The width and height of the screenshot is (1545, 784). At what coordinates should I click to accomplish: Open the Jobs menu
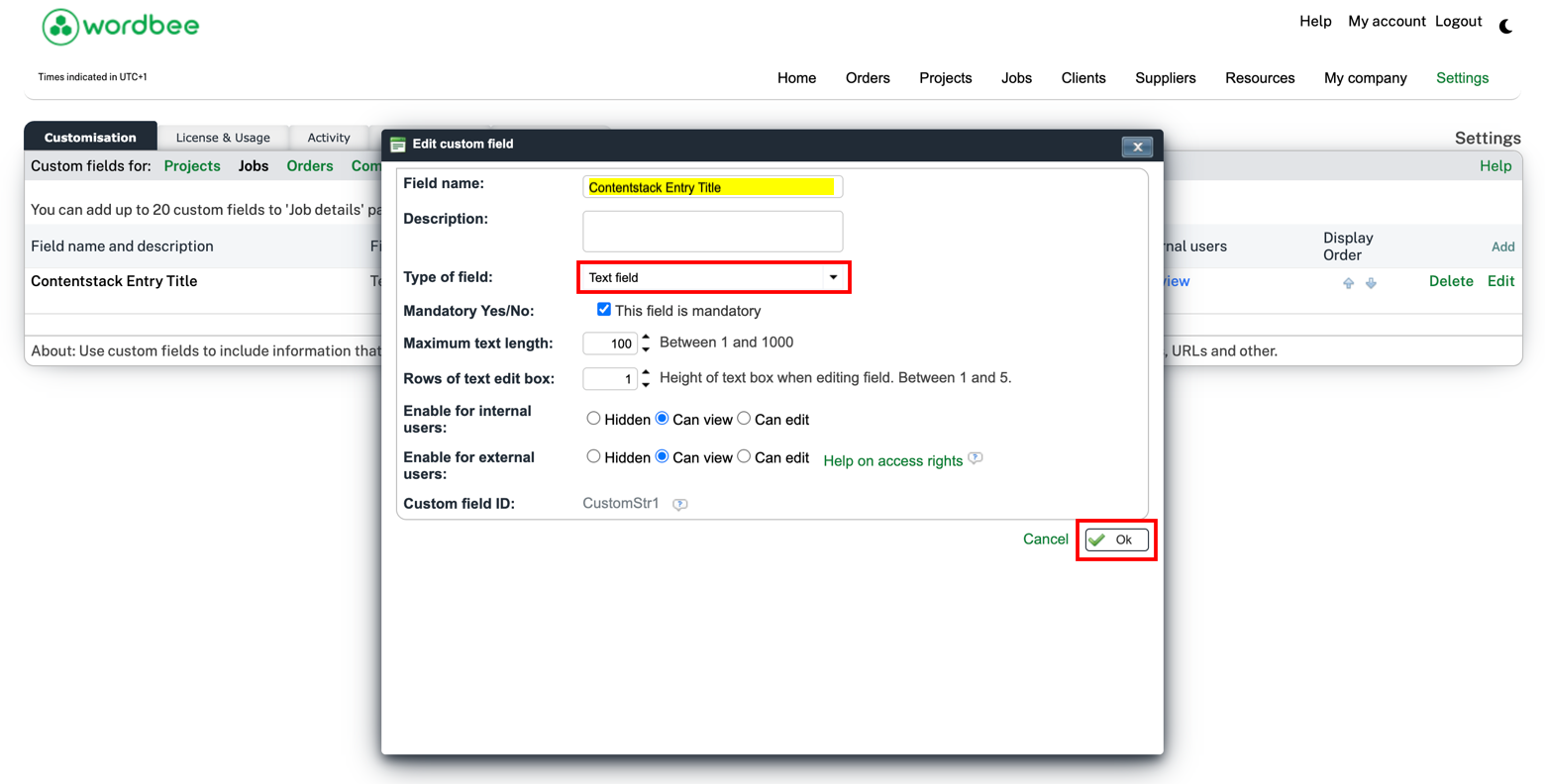1016,78
